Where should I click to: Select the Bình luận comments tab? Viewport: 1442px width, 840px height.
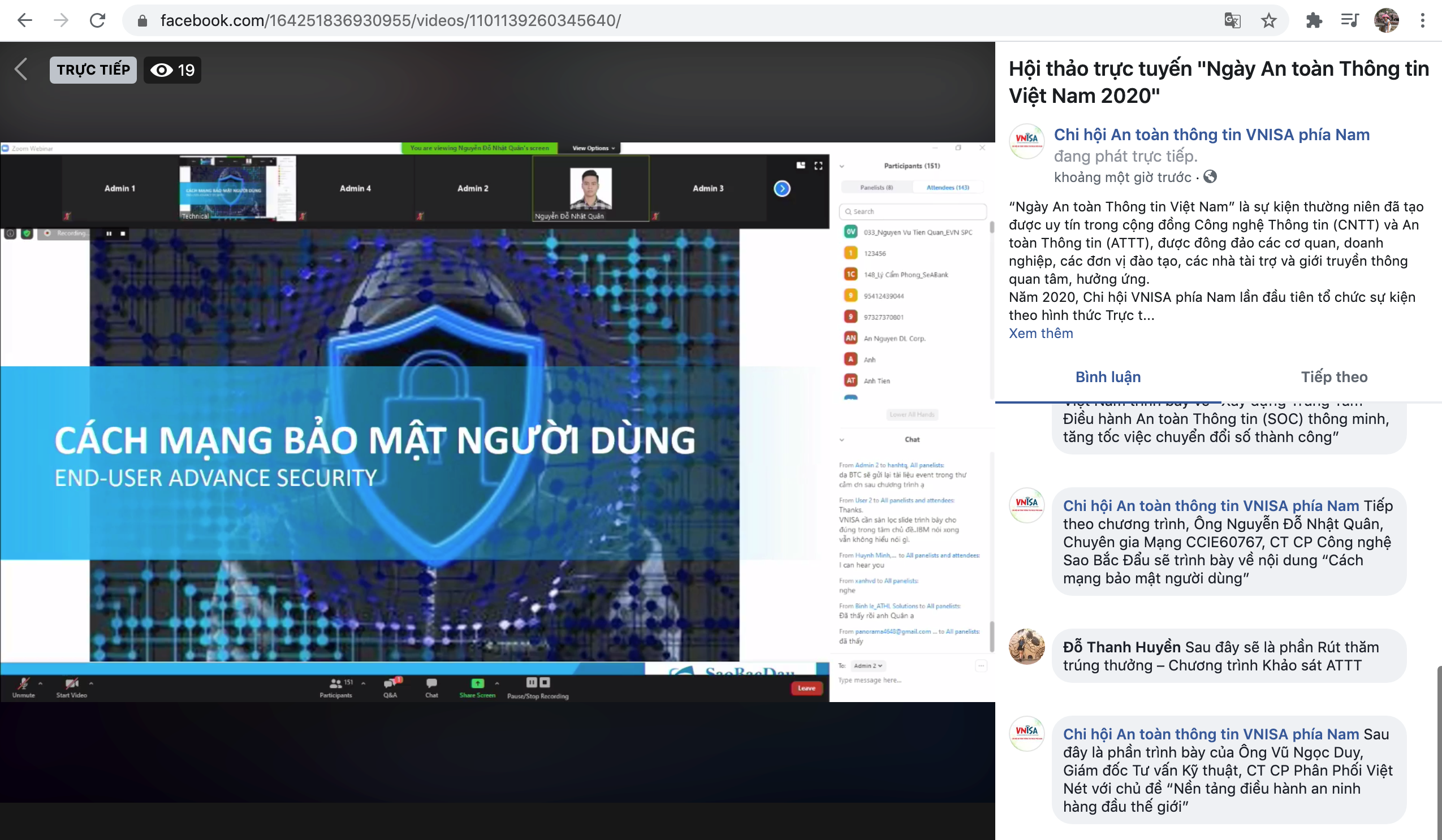click(1107, 377)
